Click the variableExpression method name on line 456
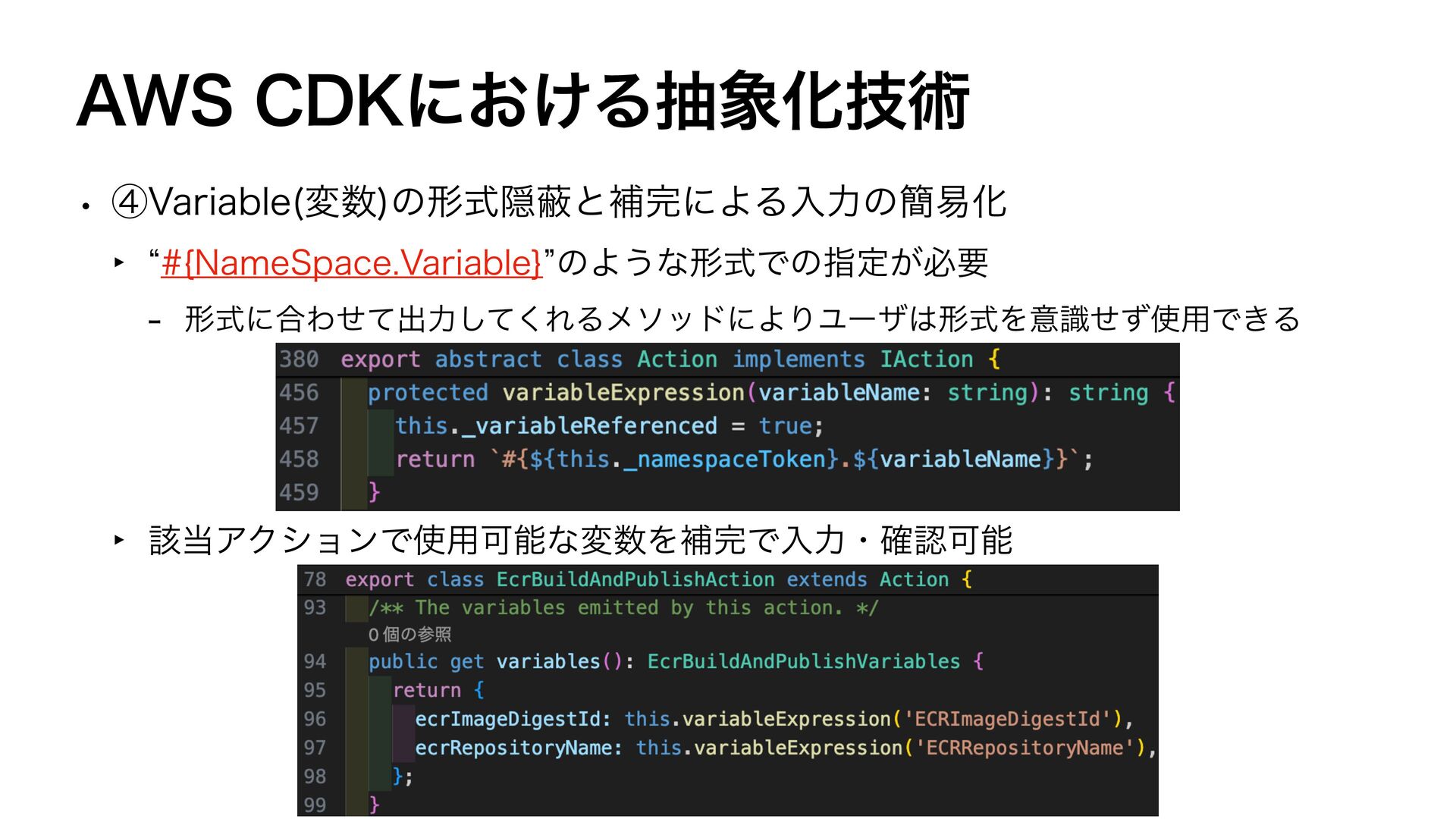This screenshot has width=1456, height=819. click(623, 393)
